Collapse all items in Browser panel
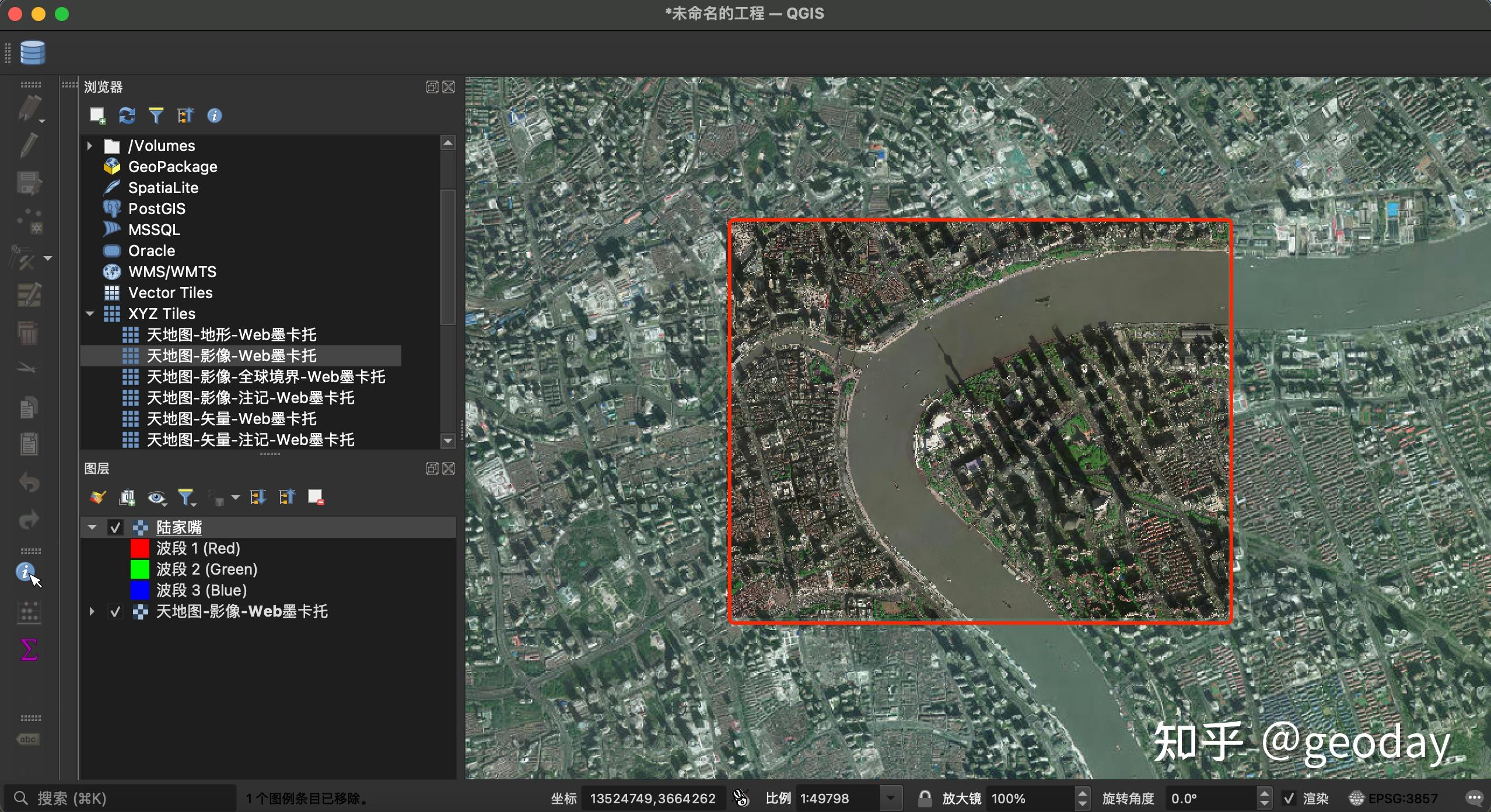The height and width of the screenshot is (812, 1491). click(185, 116)
